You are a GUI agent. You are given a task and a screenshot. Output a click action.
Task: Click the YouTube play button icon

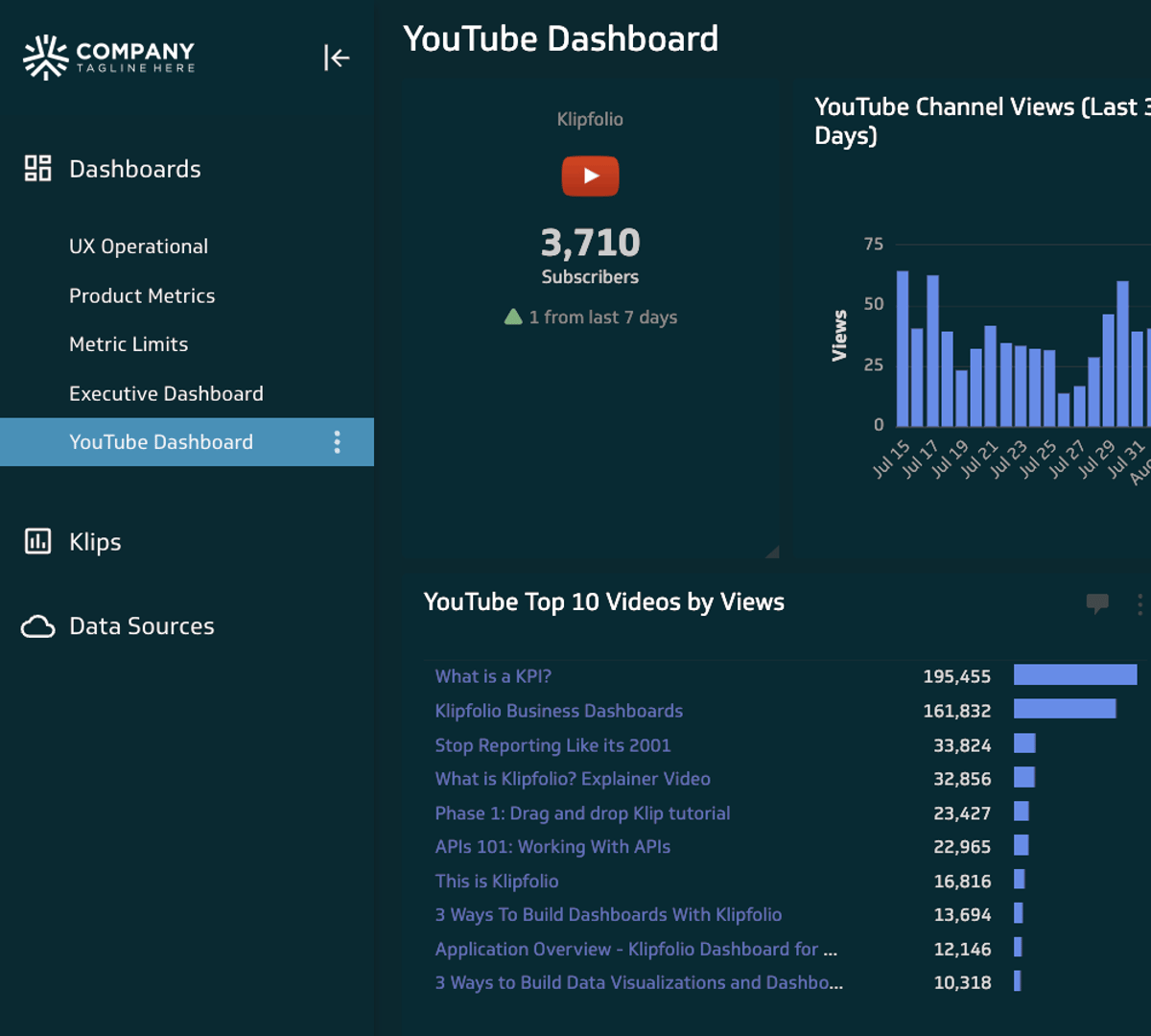pos(590,176)
